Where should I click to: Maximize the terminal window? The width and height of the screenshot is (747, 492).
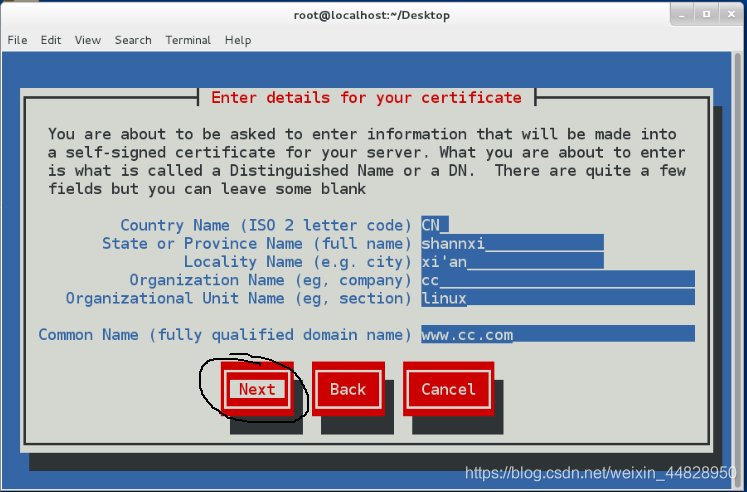pyautogui.click(x=707, y=15)
